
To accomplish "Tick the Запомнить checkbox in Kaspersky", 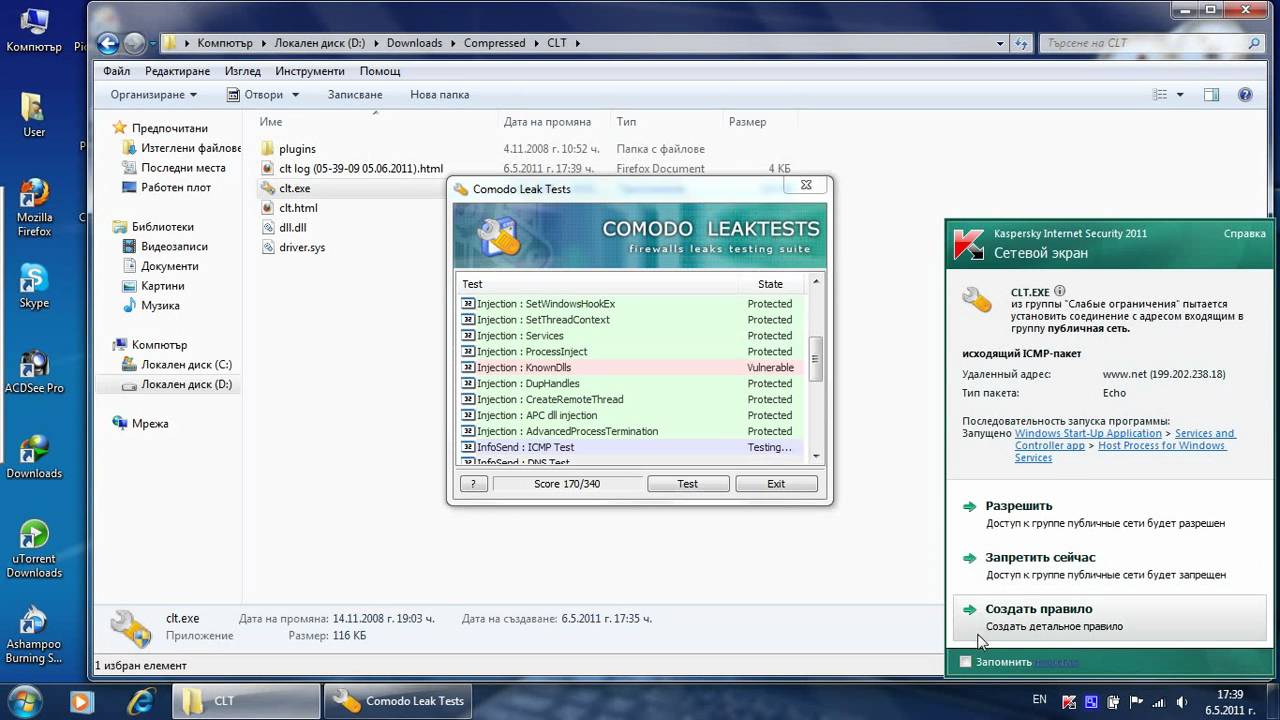I will 965,661.
